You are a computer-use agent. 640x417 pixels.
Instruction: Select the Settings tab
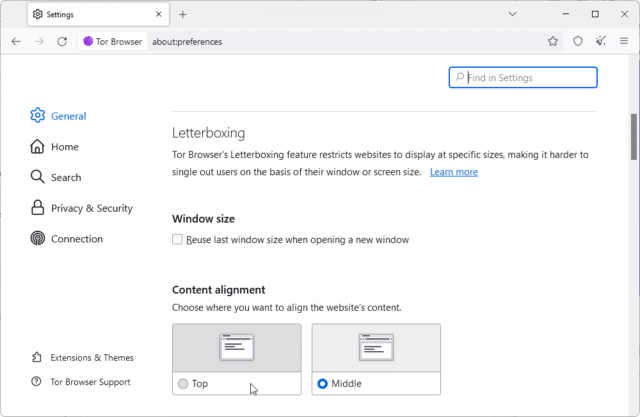98,14
